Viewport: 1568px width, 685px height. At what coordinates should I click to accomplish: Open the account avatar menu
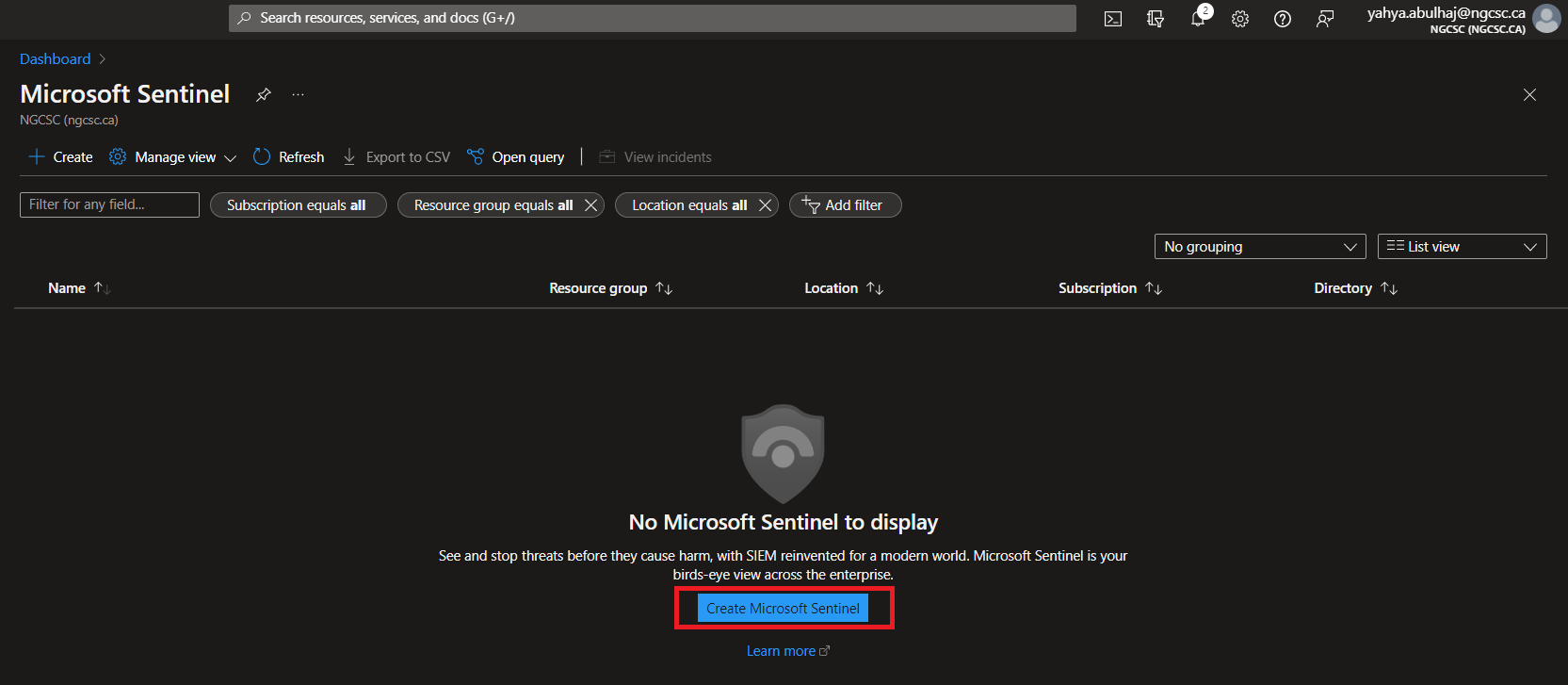[x=1546, y=19]
